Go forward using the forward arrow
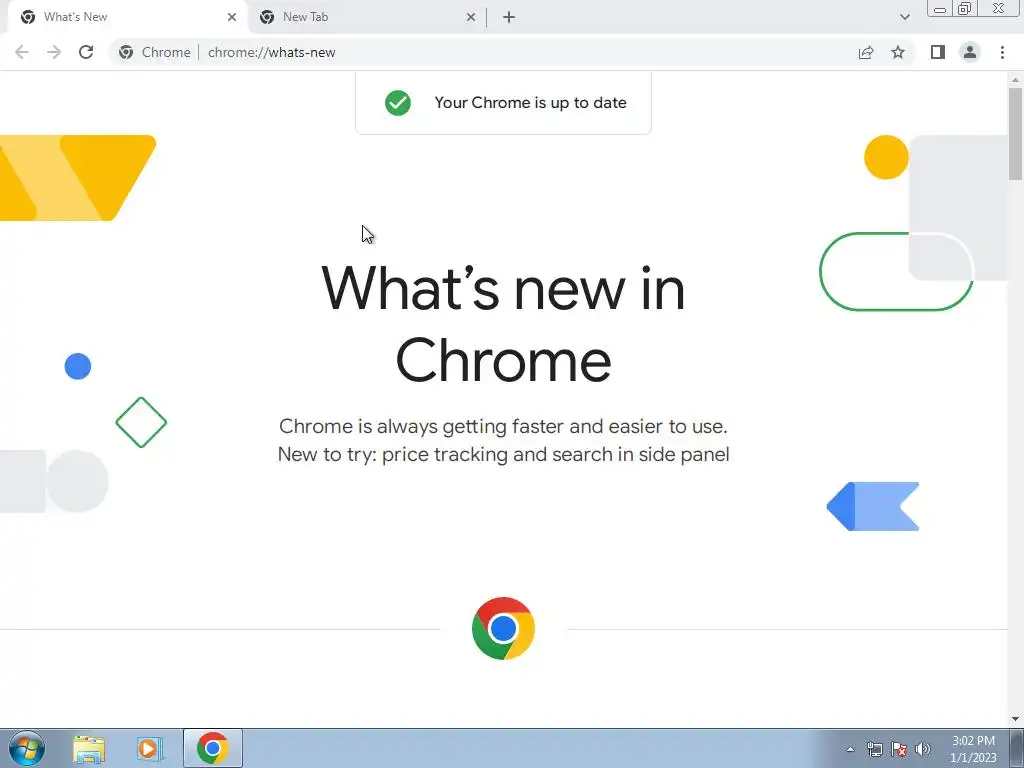The width and height of the screenshot is (1024, 768). click(54, 52)
